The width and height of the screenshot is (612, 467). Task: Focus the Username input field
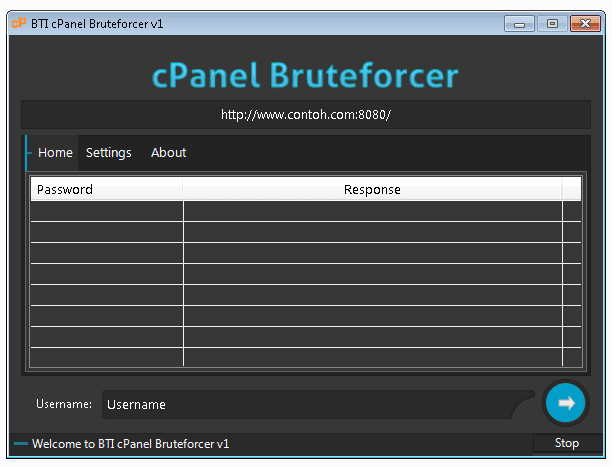310,405
